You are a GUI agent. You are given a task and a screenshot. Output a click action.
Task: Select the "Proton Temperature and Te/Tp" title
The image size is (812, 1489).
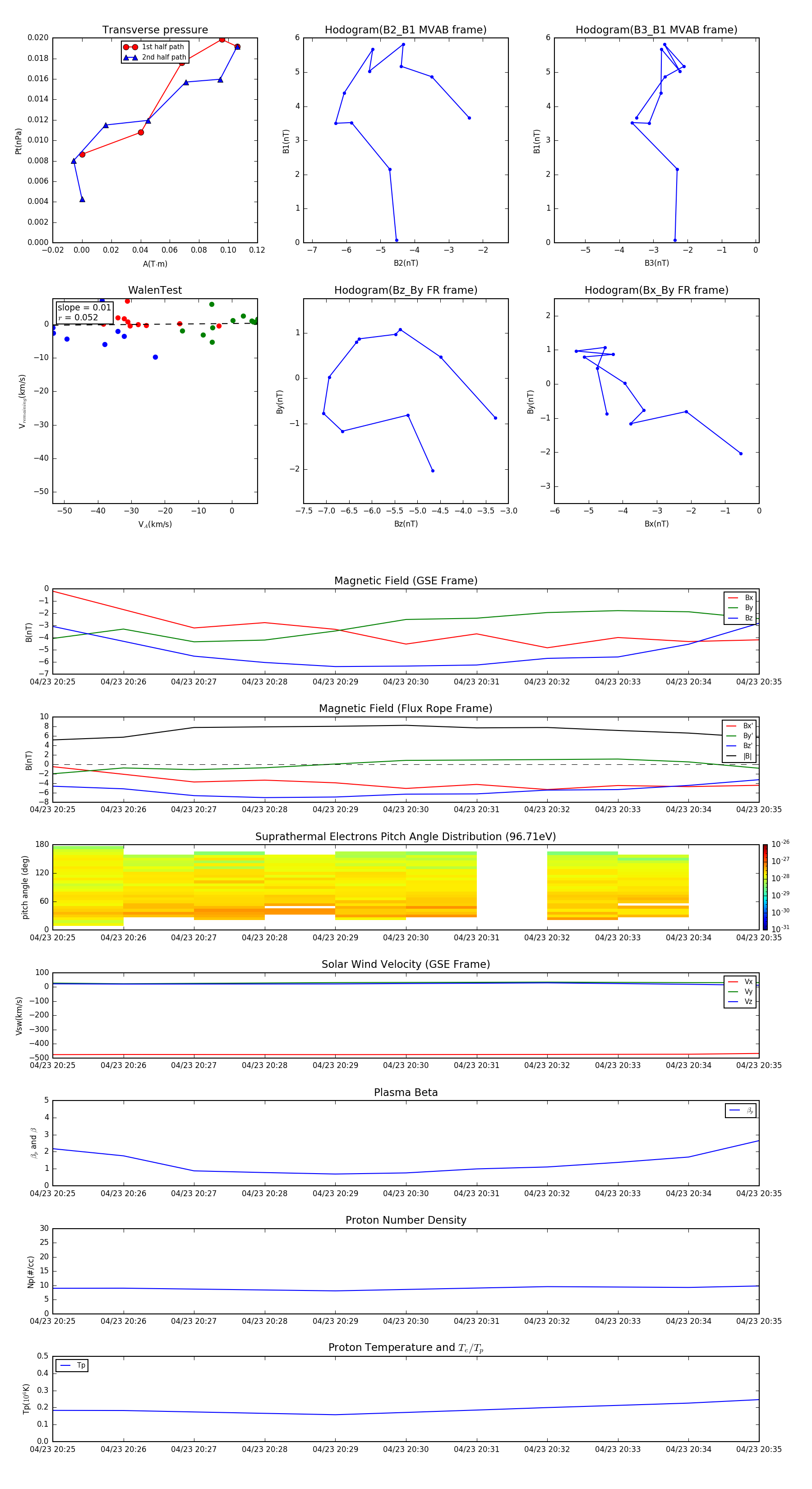click(x=406, y=1348)
